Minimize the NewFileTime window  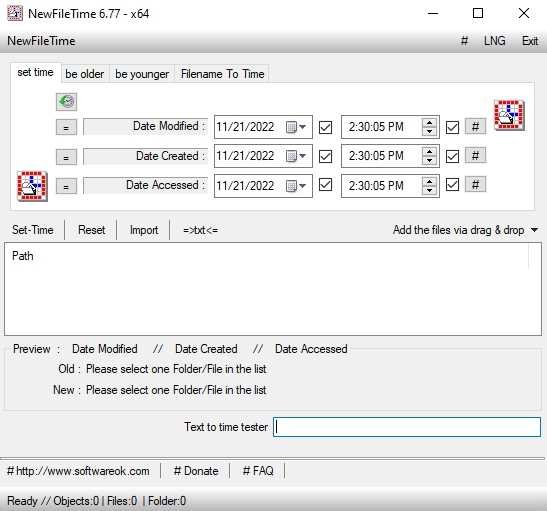coord(433,14)
